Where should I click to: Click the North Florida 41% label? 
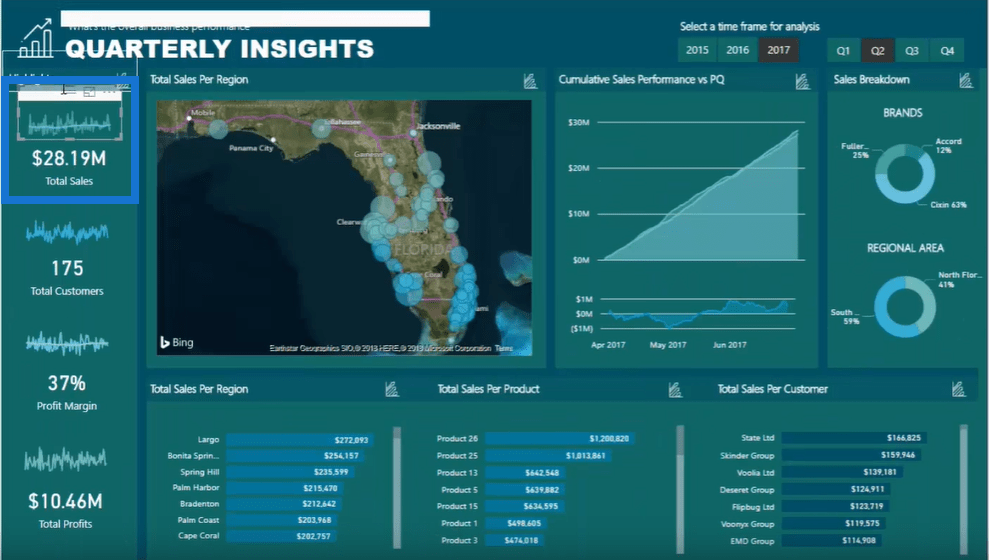point(959,279)
